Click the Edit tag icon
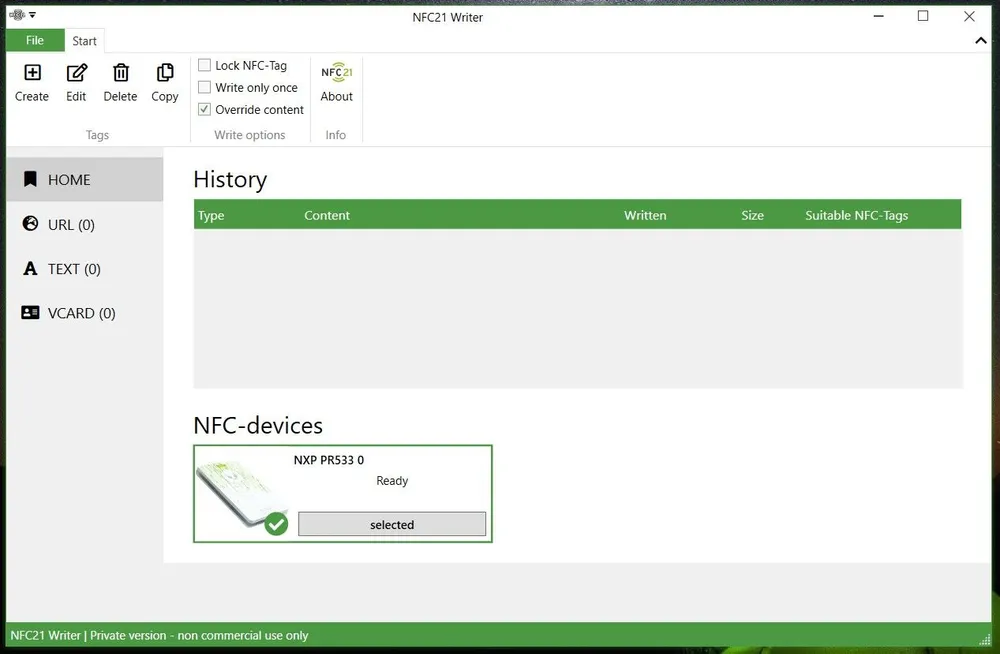 [x=76, y=75]
